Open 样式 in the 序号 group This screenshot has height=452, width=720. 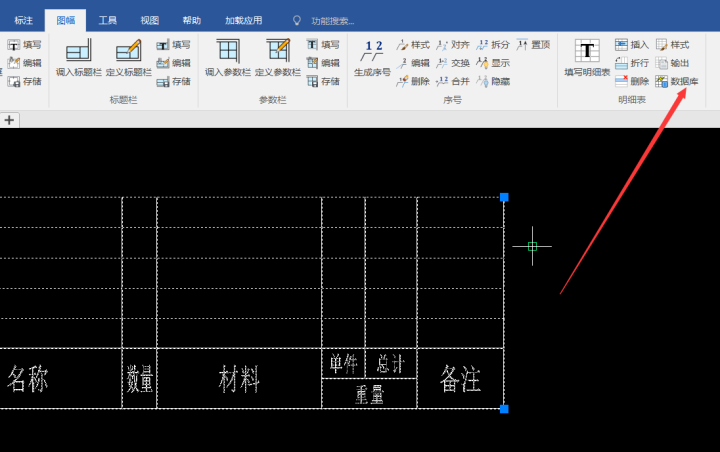pyautogui.click(x=413, y=45)
